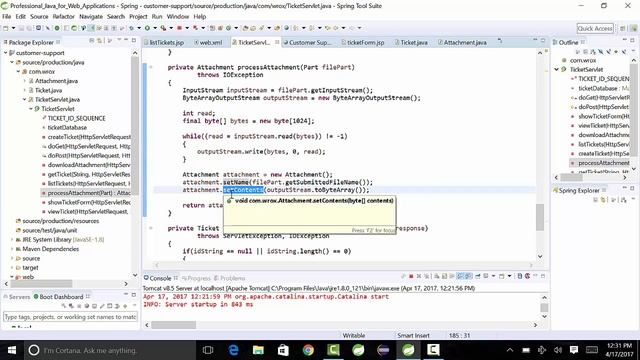Switch to the Ticket.java editor tab

point(411,42)
